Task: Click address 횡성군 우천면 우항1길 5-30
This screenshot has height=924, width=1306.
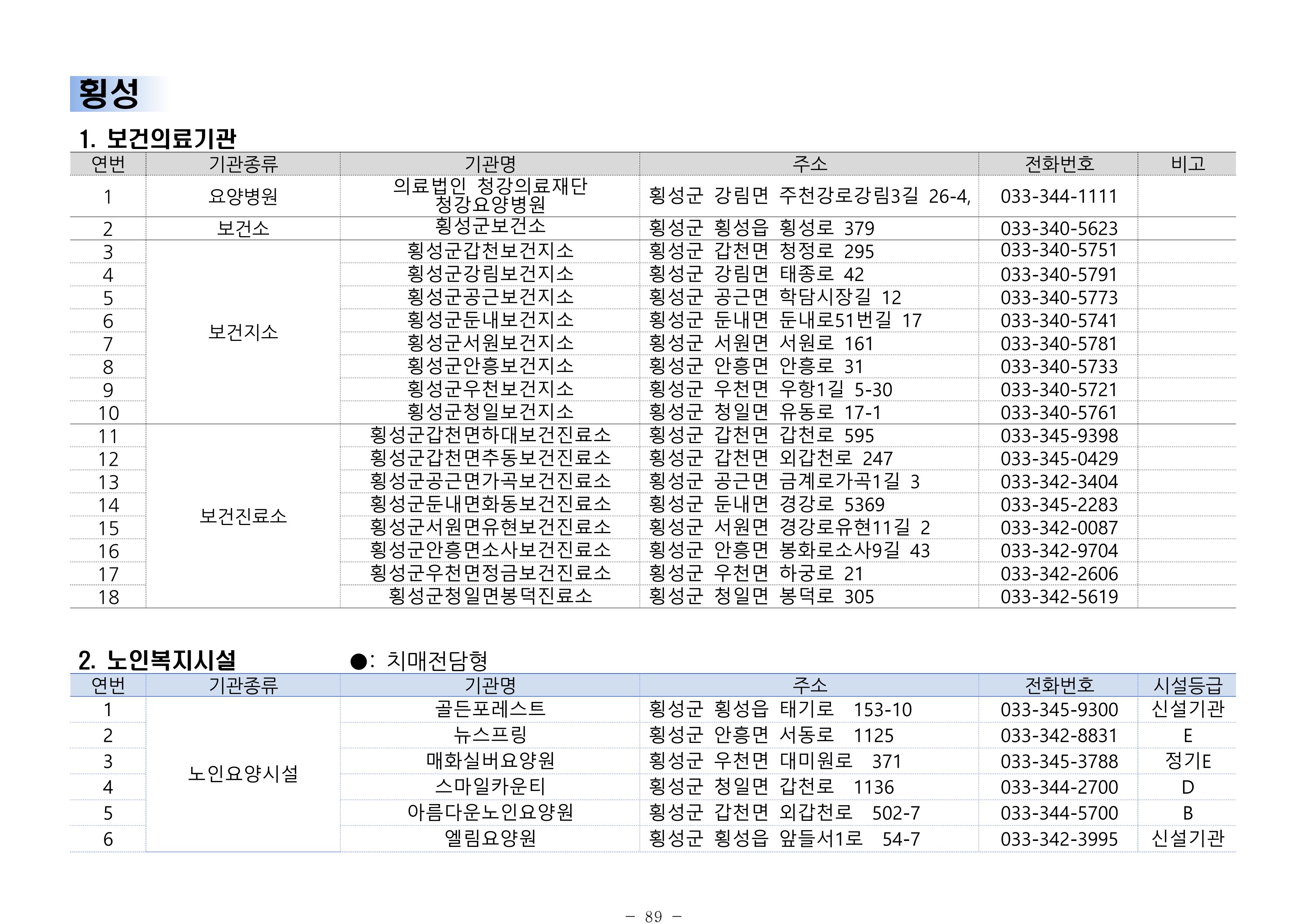Action: 771,390
